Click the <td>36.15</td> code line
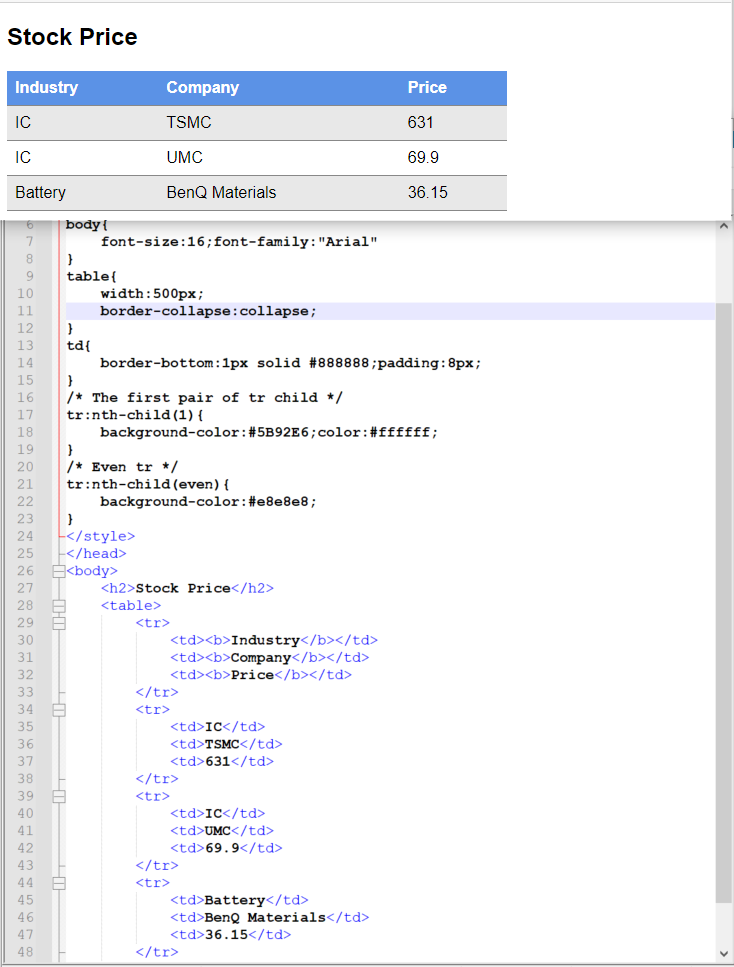Screen dimensions: 734x967 pyautogui.click(x=231, y=935)
